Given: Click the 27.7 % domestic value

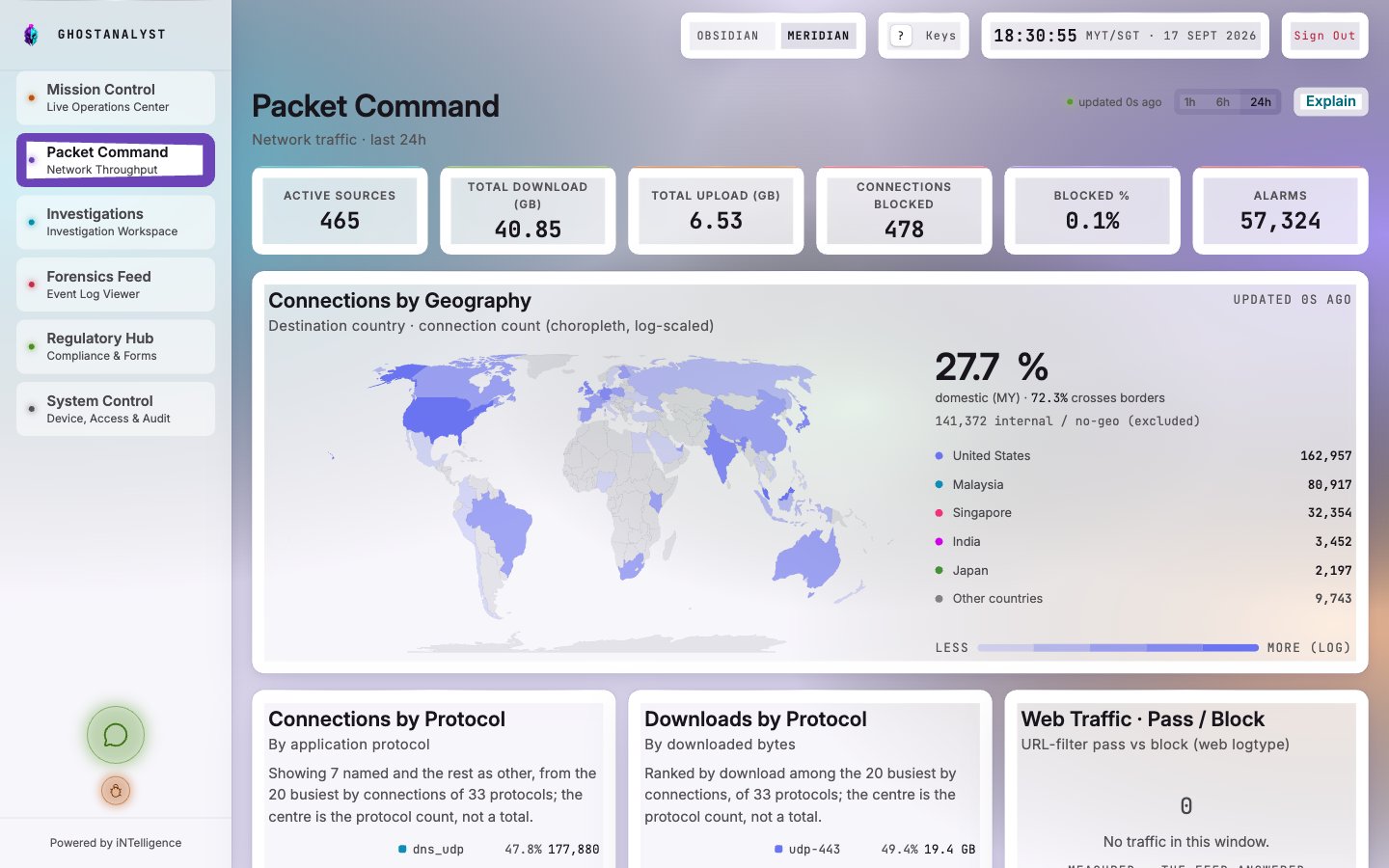Looking at the screenshot, I should point(992,366).
